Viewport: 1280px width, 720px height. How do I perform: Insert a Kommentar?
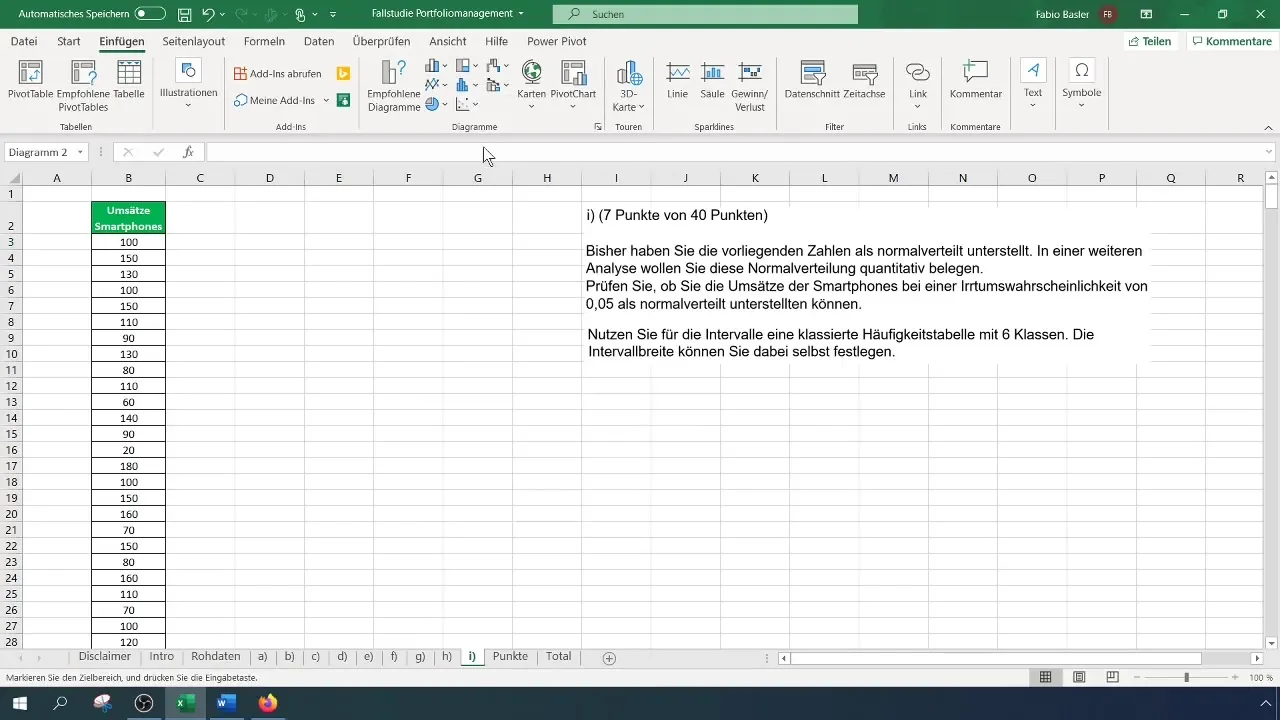(x=975, y=80)
